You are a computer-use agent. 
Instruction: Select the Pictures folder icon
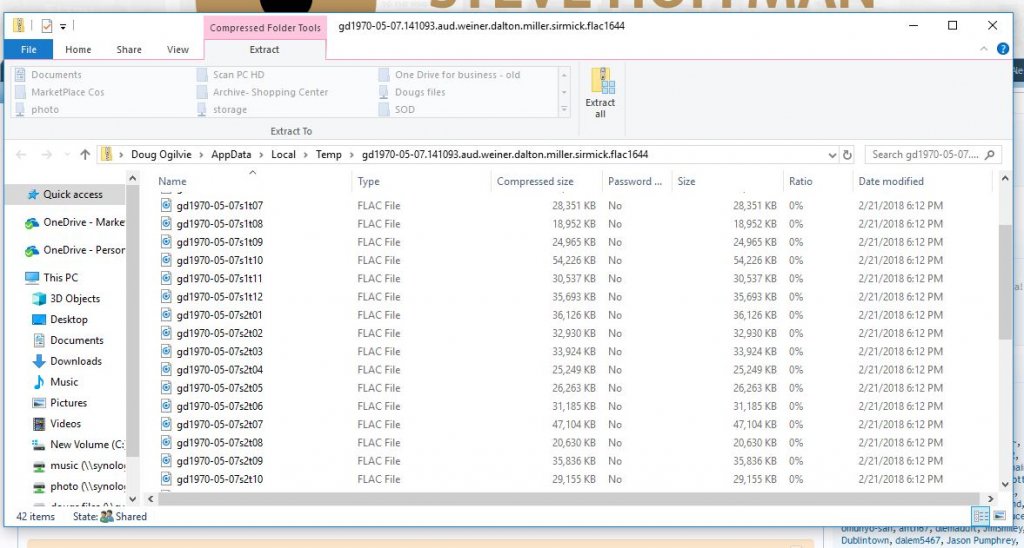(39, 403)
